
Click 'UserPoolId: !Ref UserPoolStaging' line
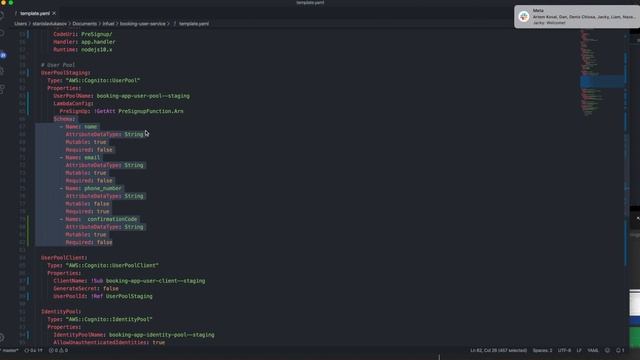pos(102,296)
